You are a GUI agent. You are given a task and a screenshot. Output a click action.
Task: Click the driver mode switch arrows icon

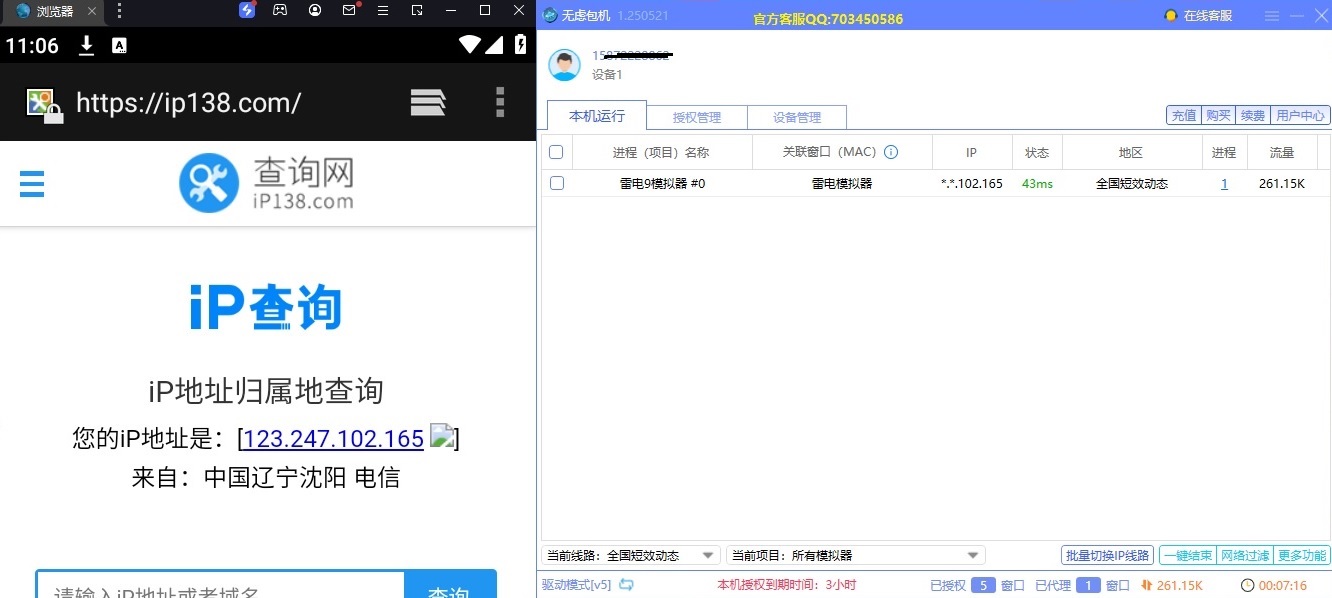(627, 585)
